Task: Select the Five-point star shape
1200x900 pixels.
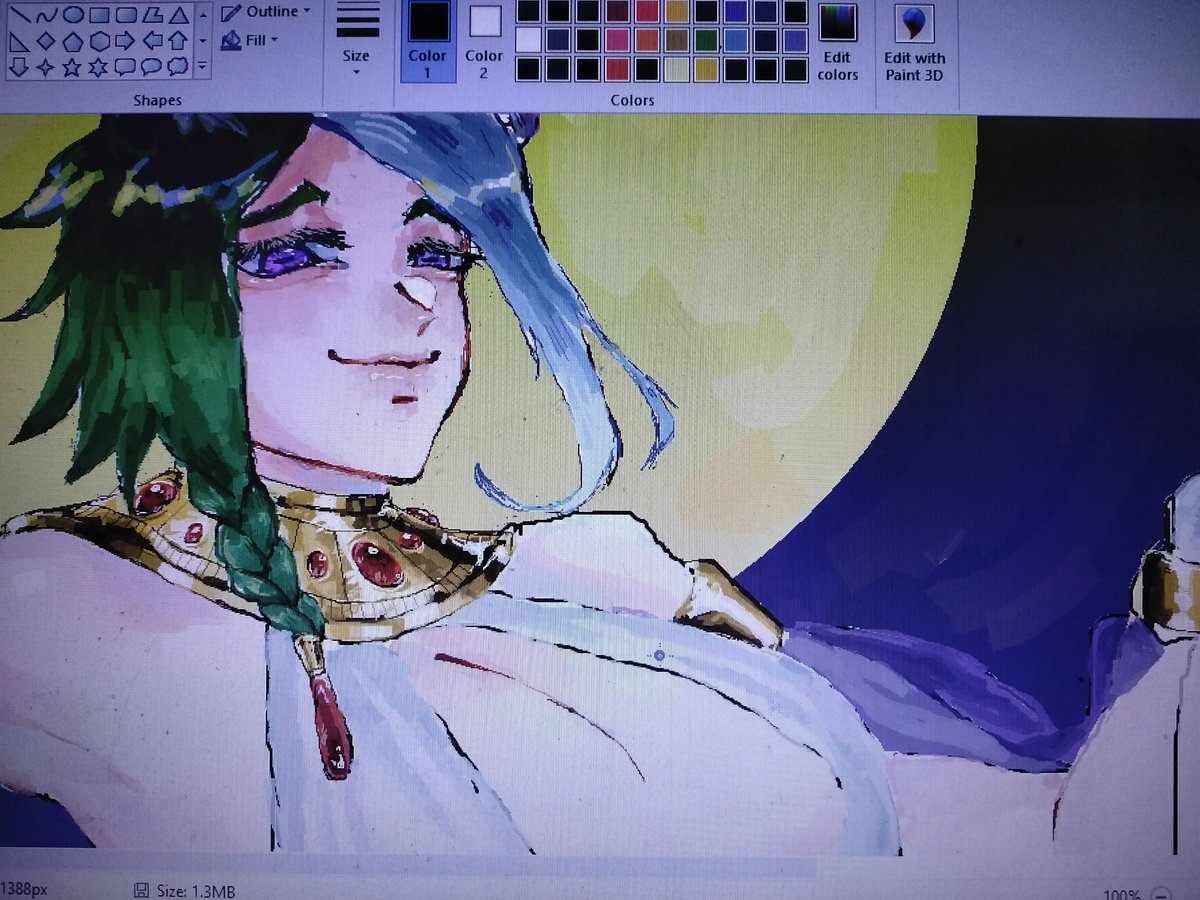Action: (73, 67)
